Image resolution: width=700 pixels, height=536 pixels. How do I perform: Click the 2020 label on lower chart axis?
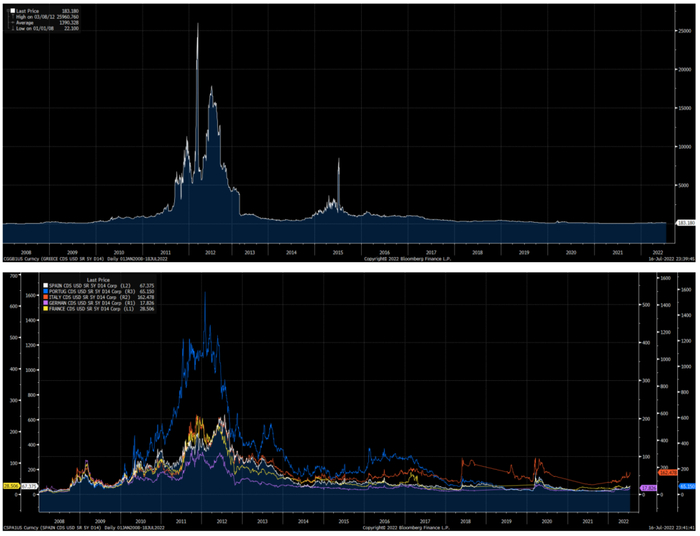(546, 521)
